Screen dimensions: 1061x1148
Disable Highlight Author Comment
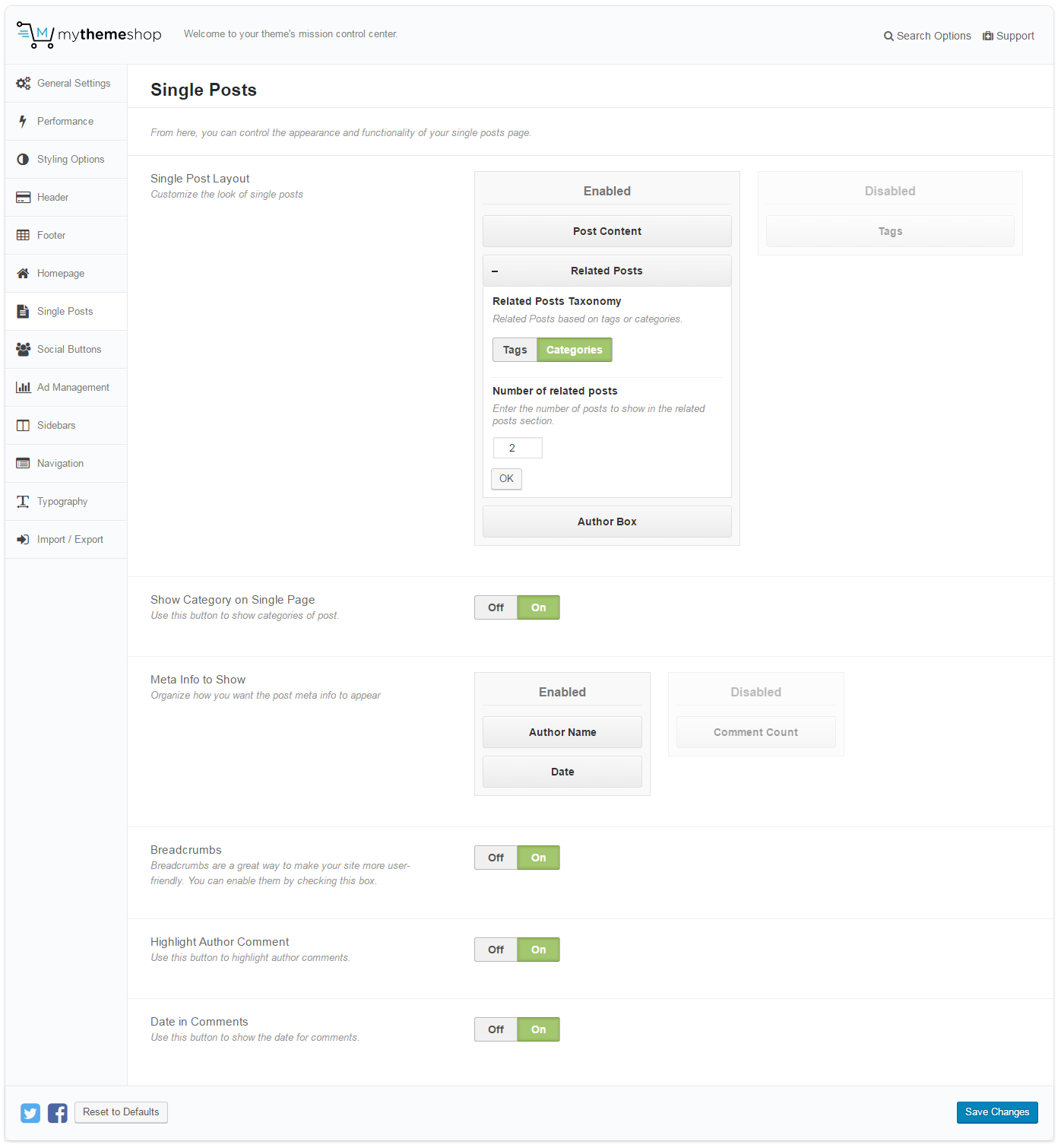coord(496,950)
